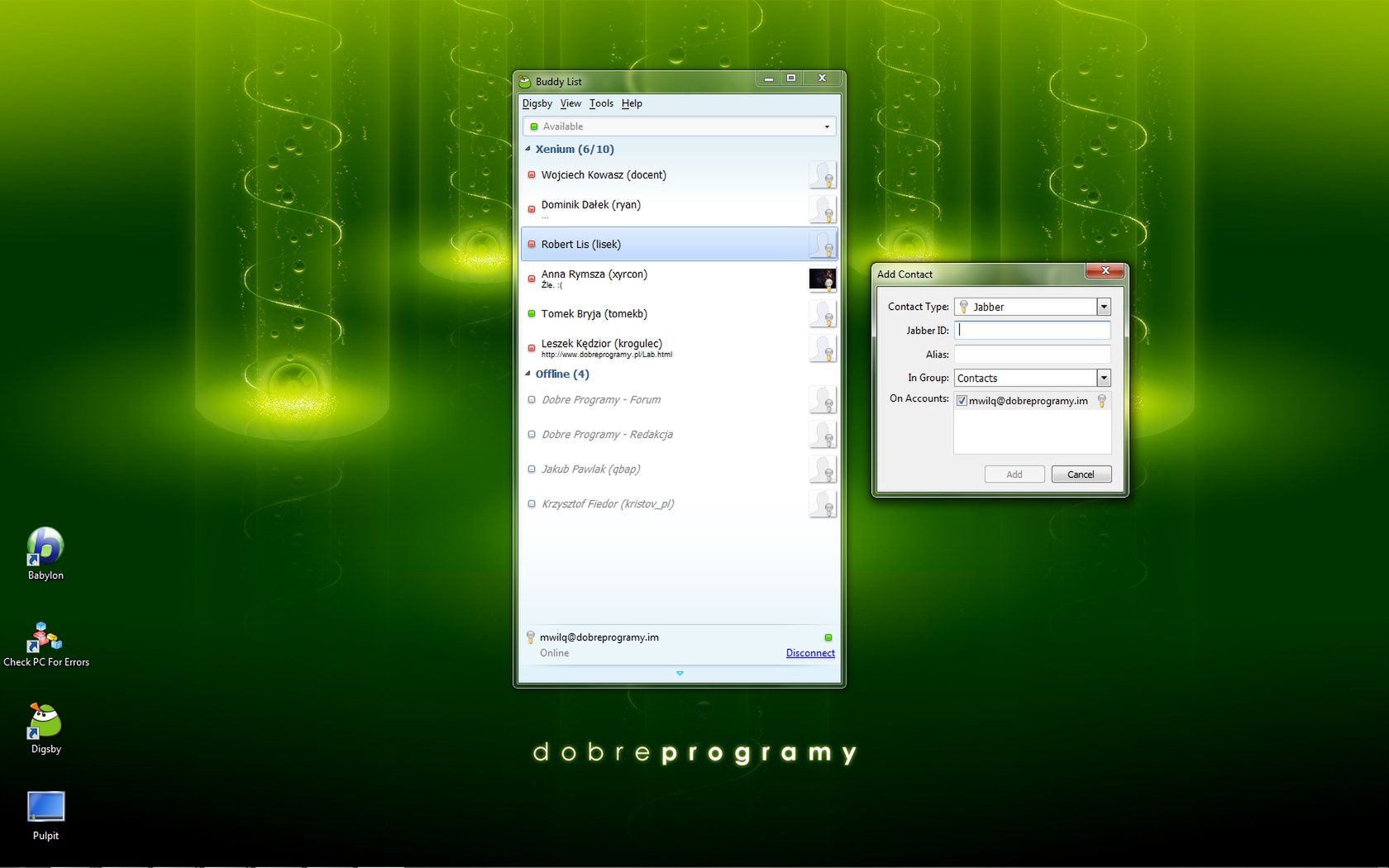Collapse the Xenium (6/10) group
The image size is (1389, 868).
pyautogui.click(x=528, y=149)
